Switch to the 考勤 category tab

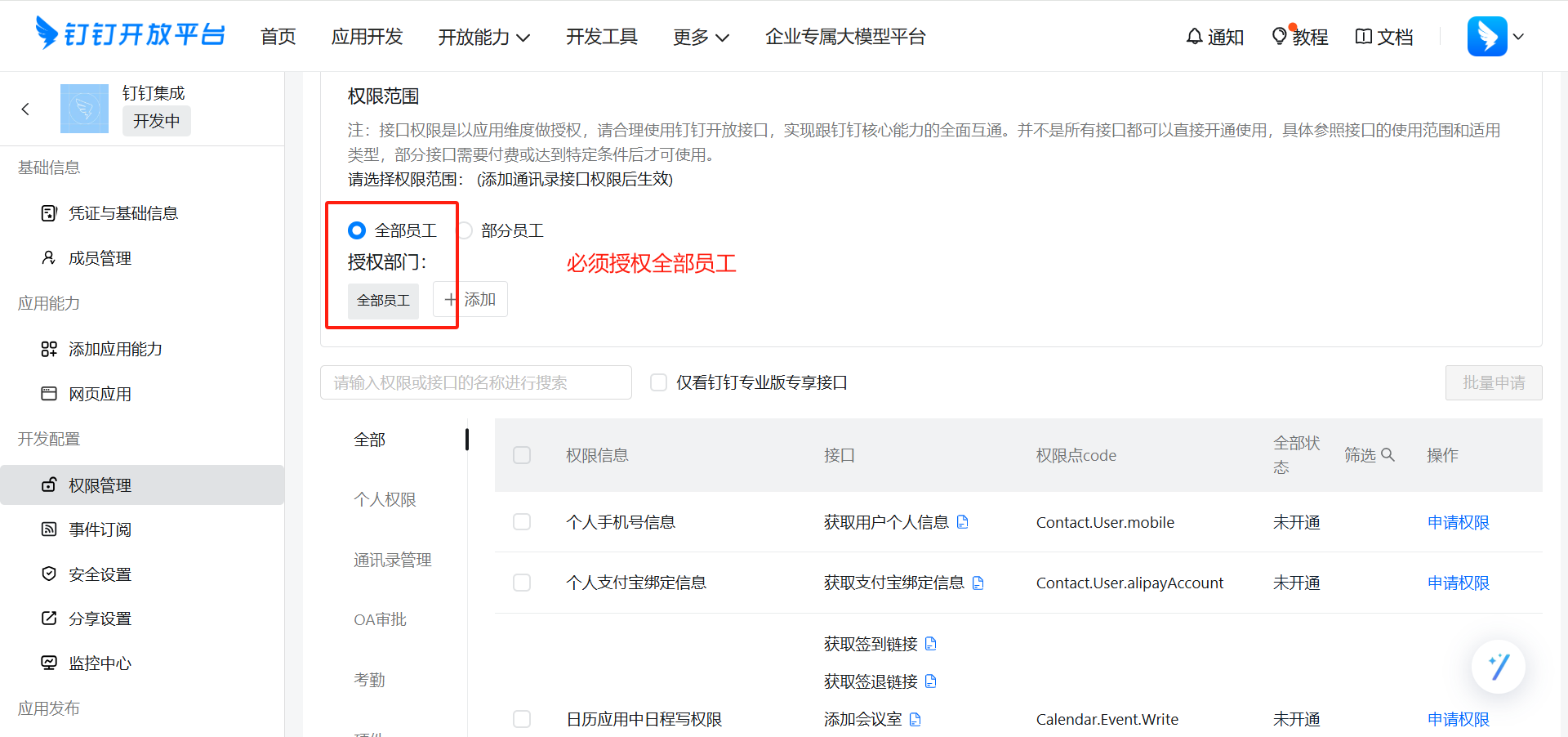pos(369,680)
